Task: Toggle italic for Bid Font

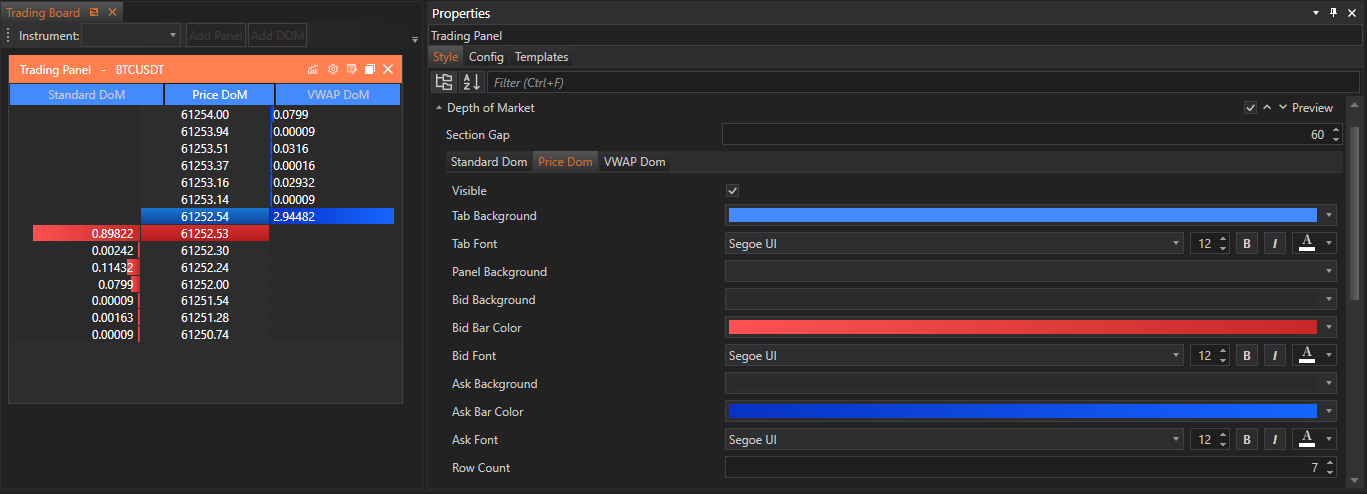Action: tap(1275, 356)
